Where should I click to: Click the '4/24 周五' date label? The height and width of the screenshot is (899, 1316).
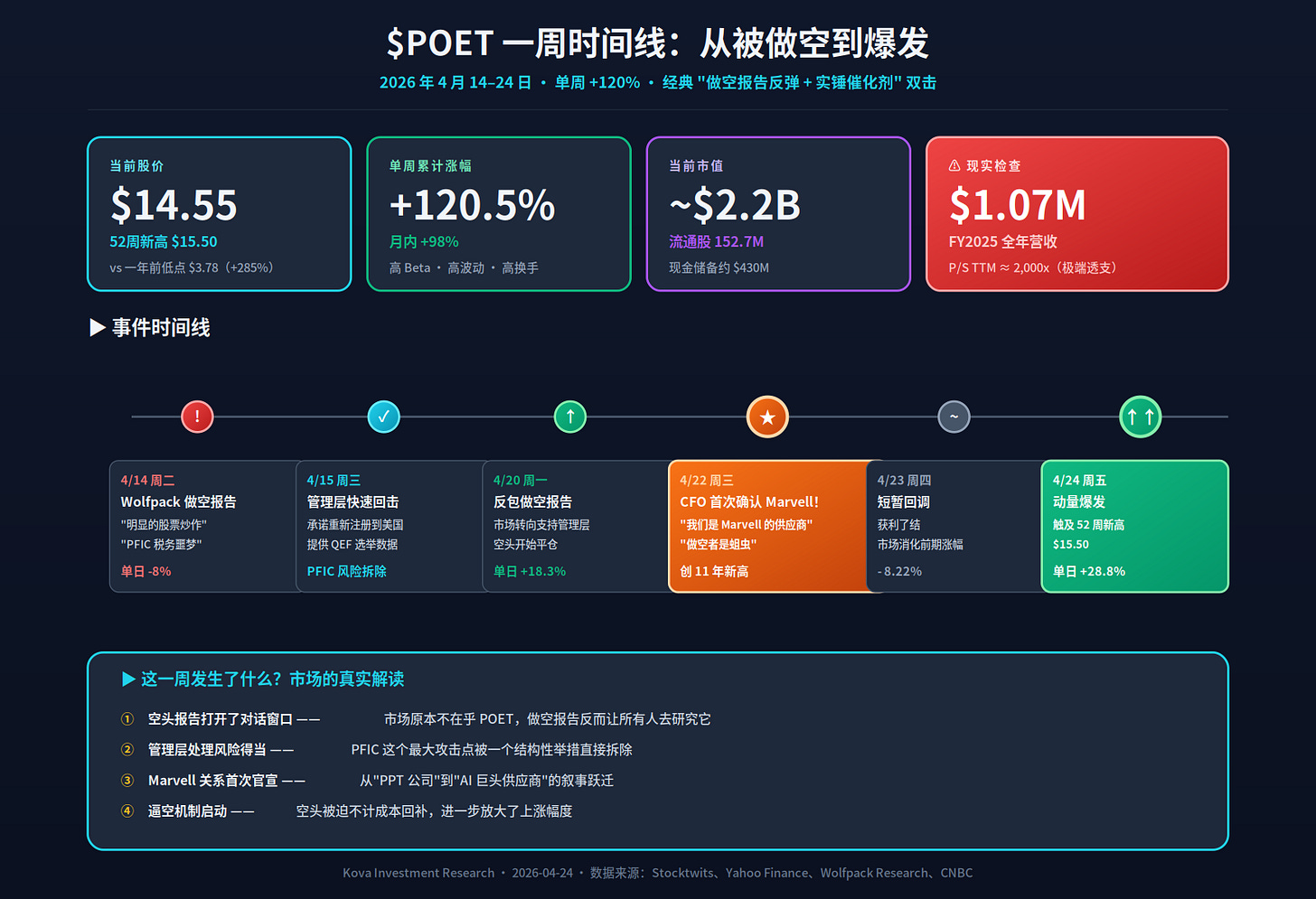[1080, 481]
